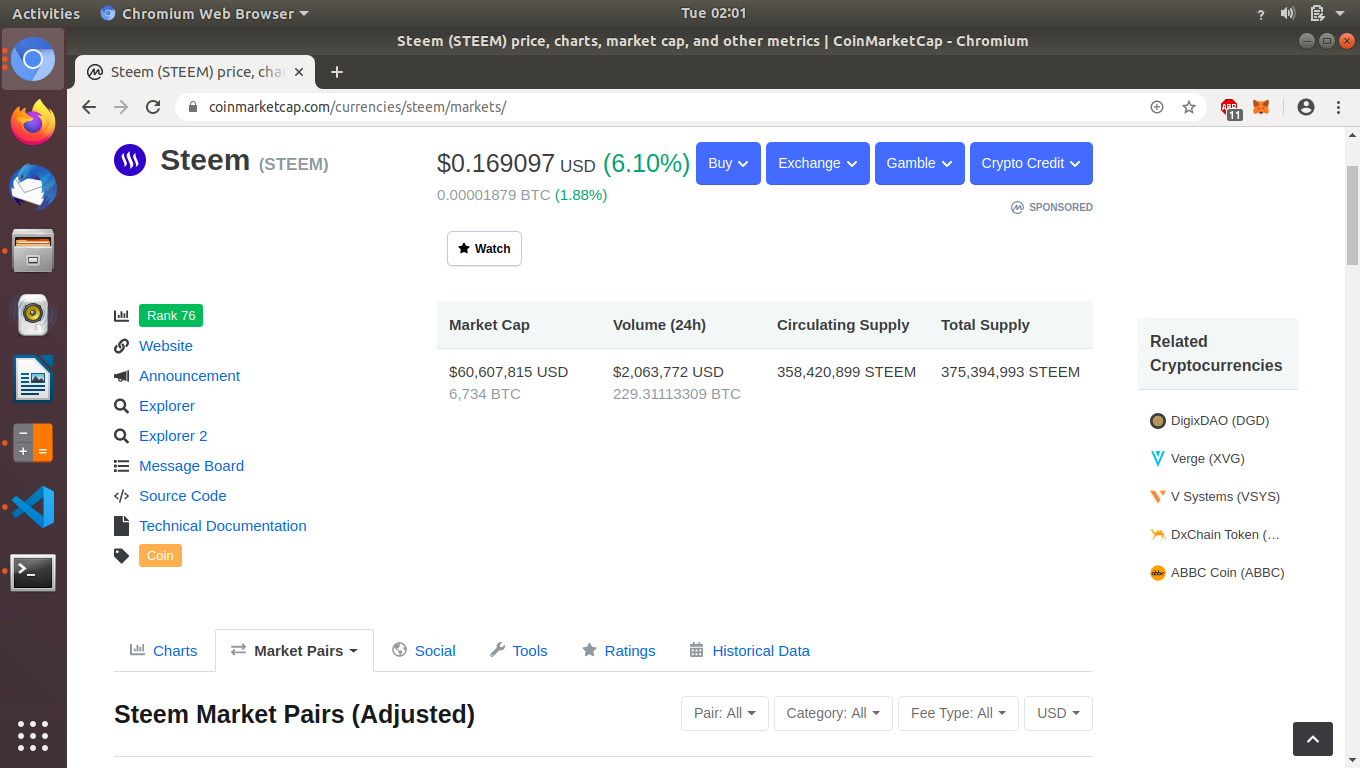Switch to the Ratings tab
The width and height of the screenshot is (1360, 768).
pyautogui.click(x=619, y=651)
